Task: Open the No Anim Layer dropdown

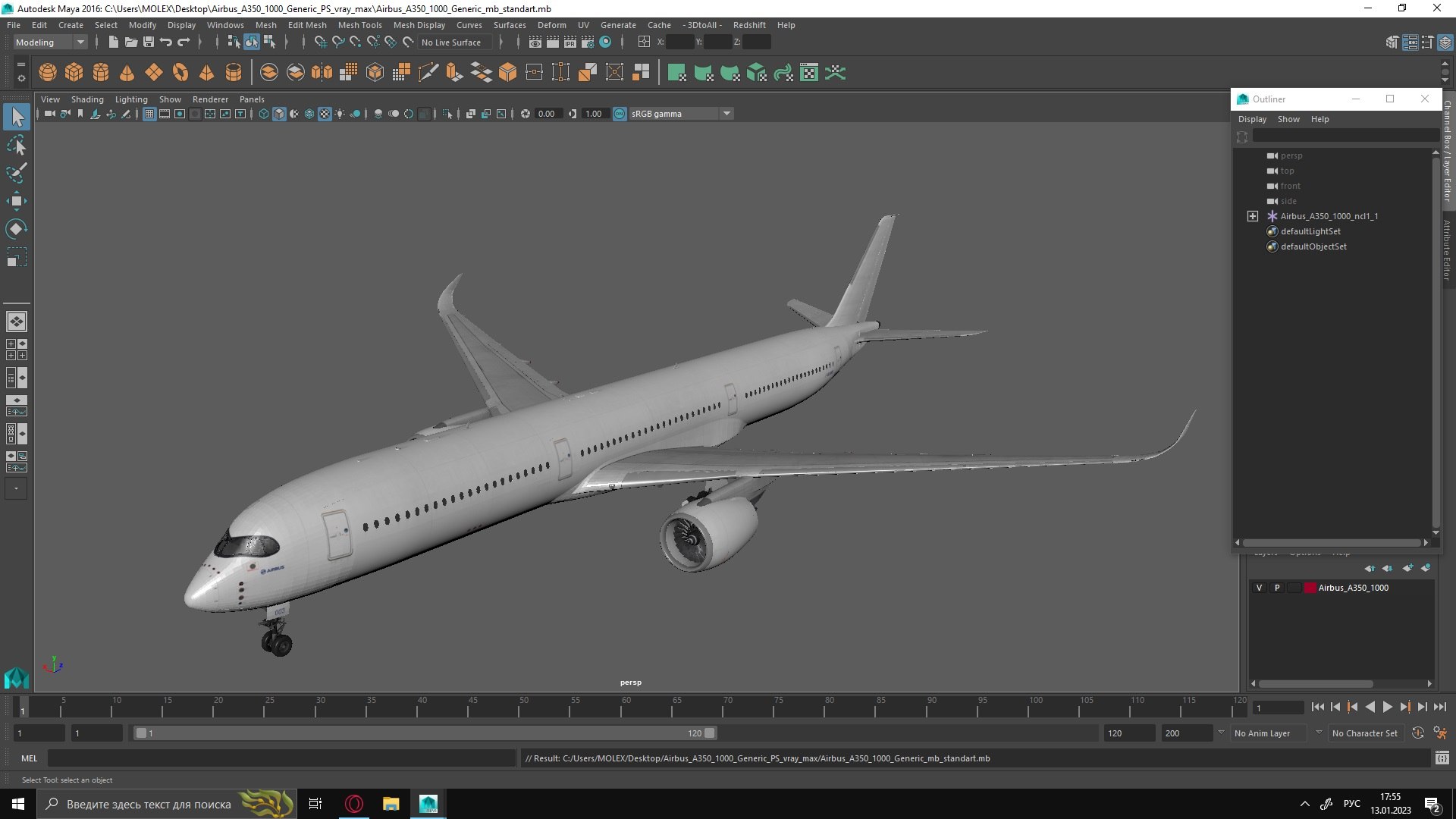Action: pyautogui.click(x=1277, y=733)
